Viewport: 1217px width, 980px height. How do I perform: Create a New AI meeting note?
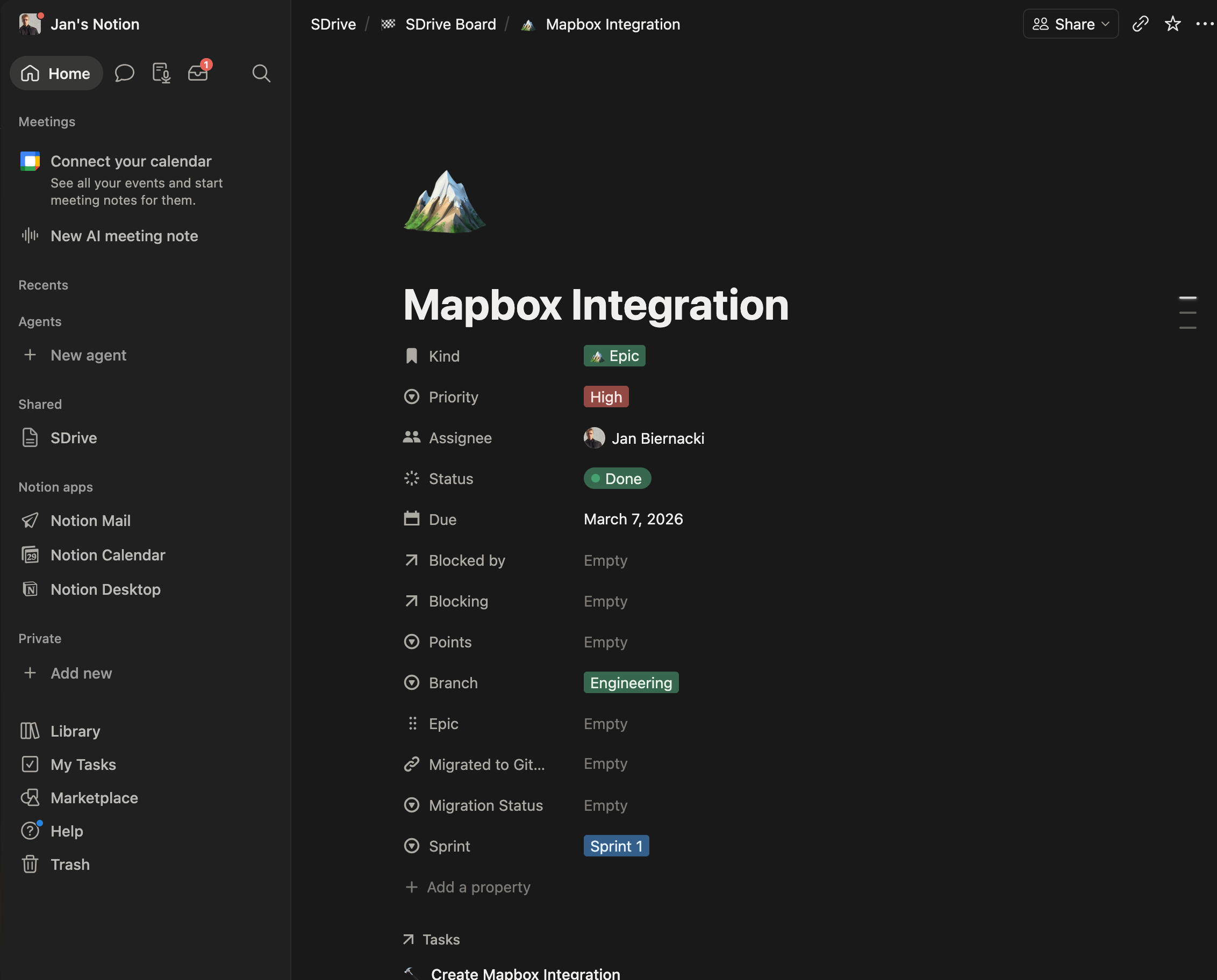pos(124,236)
